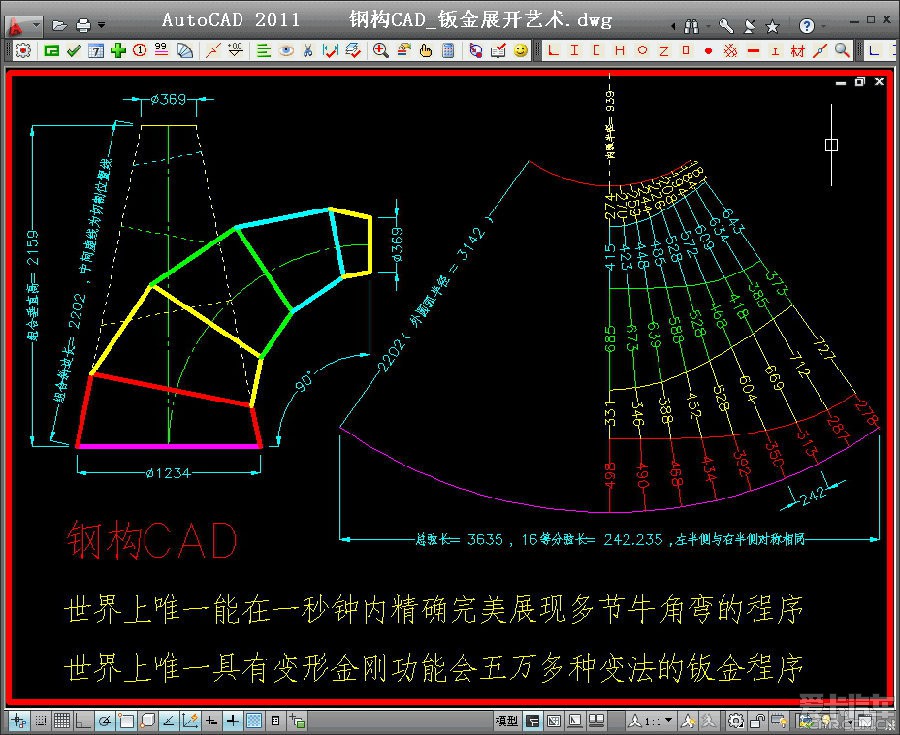The height and width of the screenshot is (735, 900).
Task: Expand the Quick Access Toolbar customize arrow
Action: click(102, 25)
